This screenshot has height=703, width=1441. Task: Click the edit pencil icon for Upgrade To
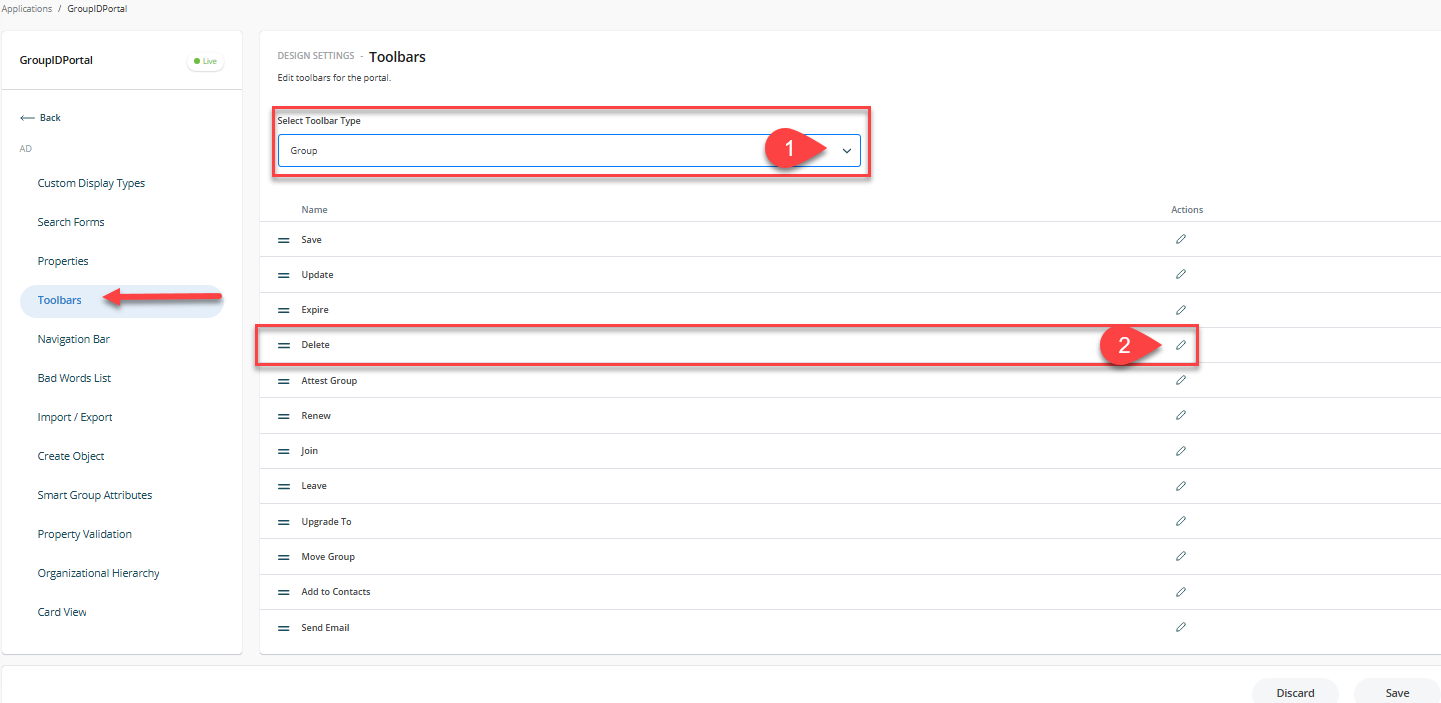pyautogui.click(x=1181, y=521)
